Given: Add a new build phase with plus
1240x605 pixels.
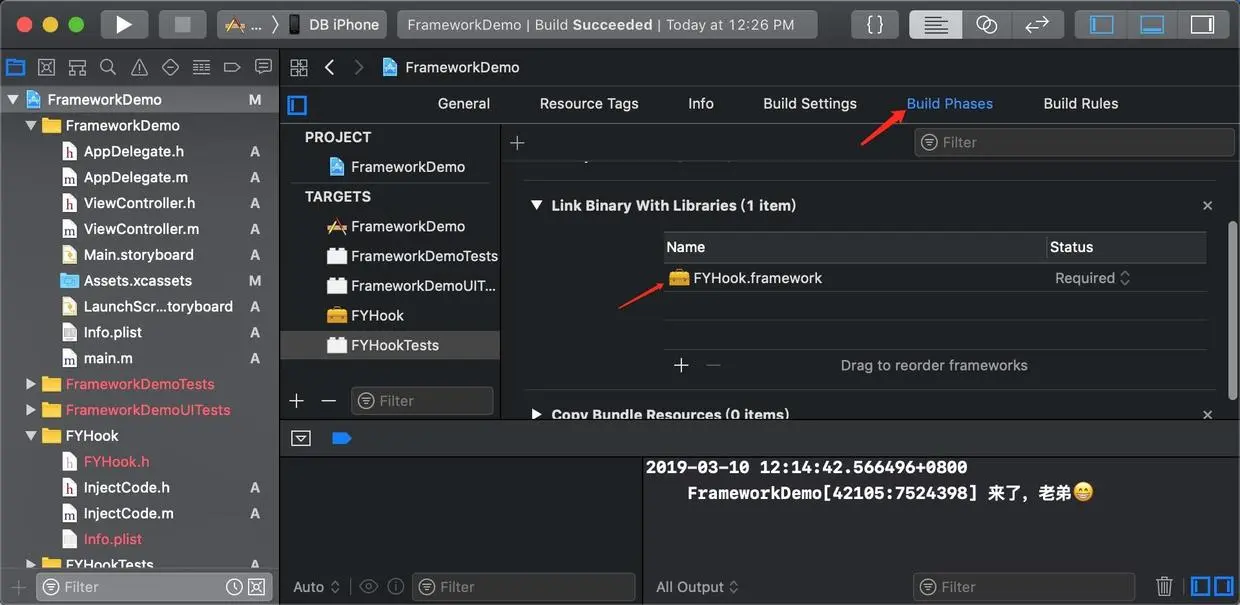Looking at the screenshot, I should coord(517,143).
